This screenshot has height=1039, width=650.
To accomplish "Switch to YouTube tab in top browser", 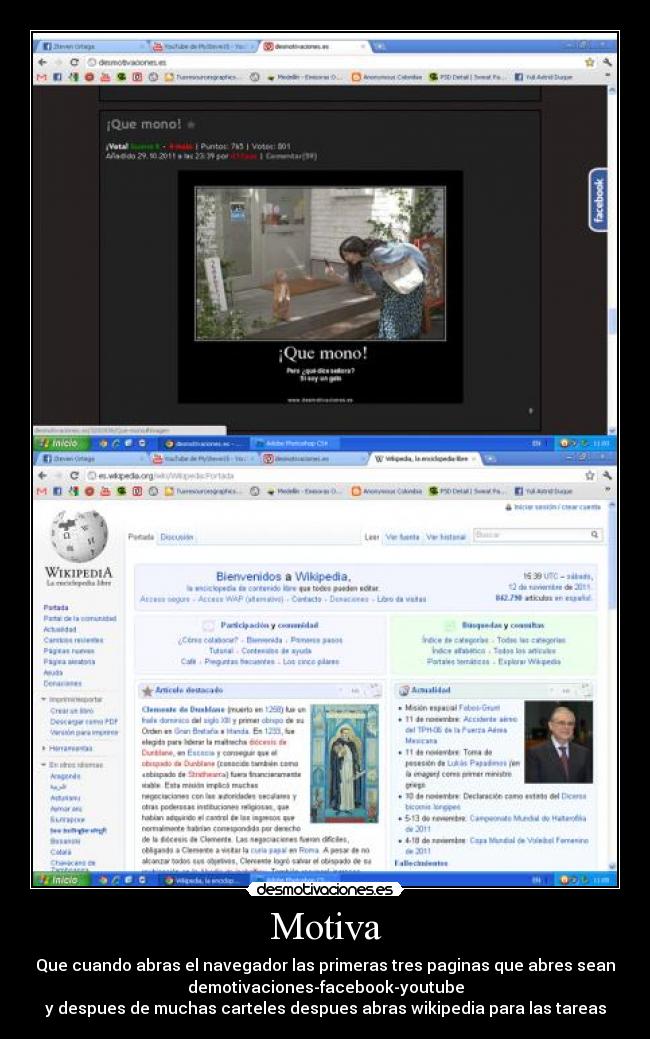I will tap(202, 46).
